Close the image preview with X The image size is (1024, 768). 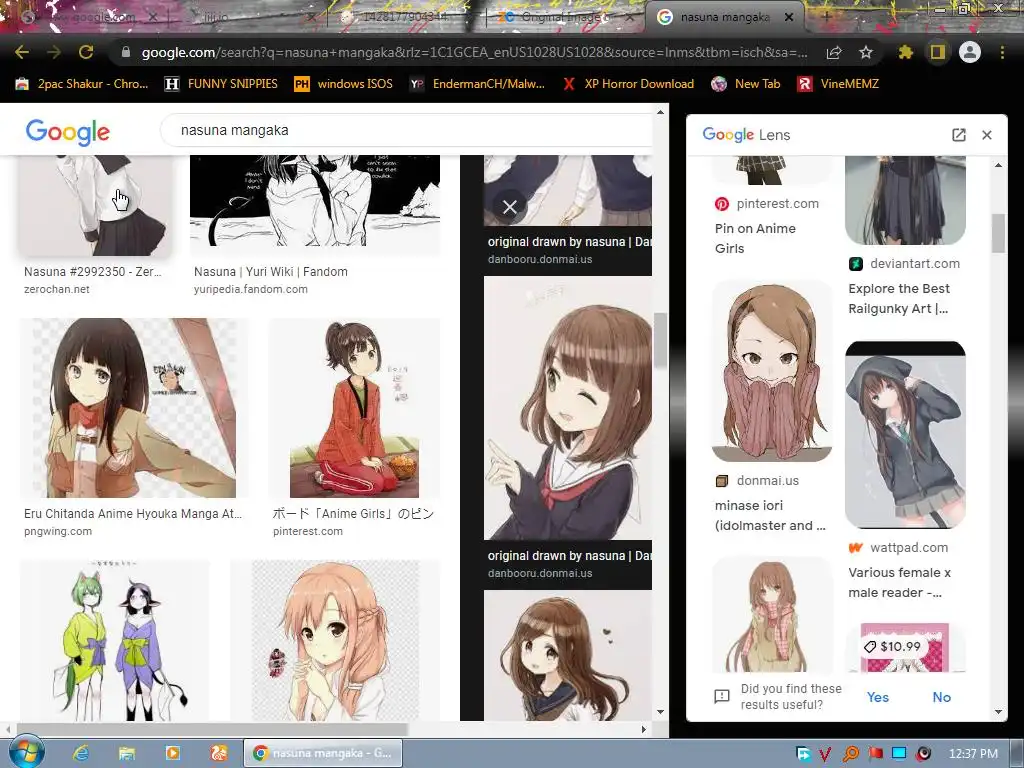(510, 207)
